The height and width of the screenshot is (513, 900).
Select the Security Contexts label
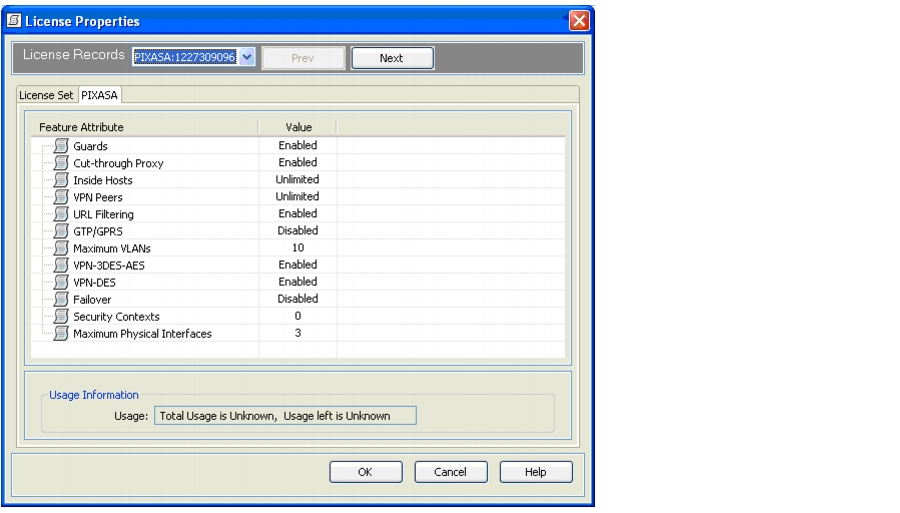(116, 317)
